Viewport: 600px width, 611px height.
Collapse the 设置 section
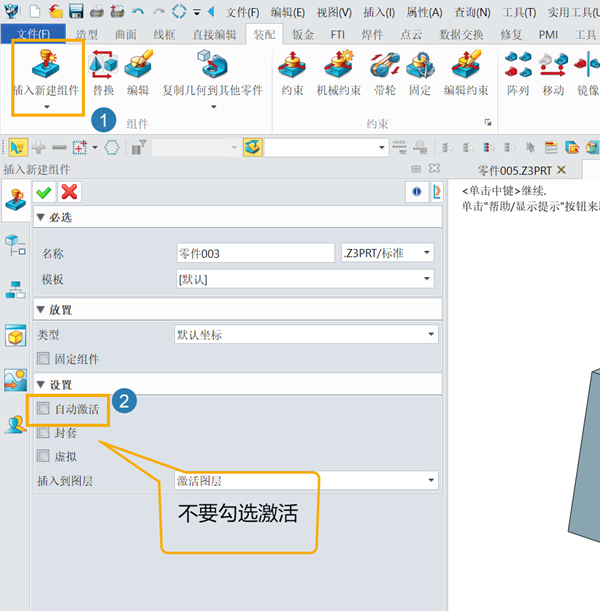click(x=41, y=385)
